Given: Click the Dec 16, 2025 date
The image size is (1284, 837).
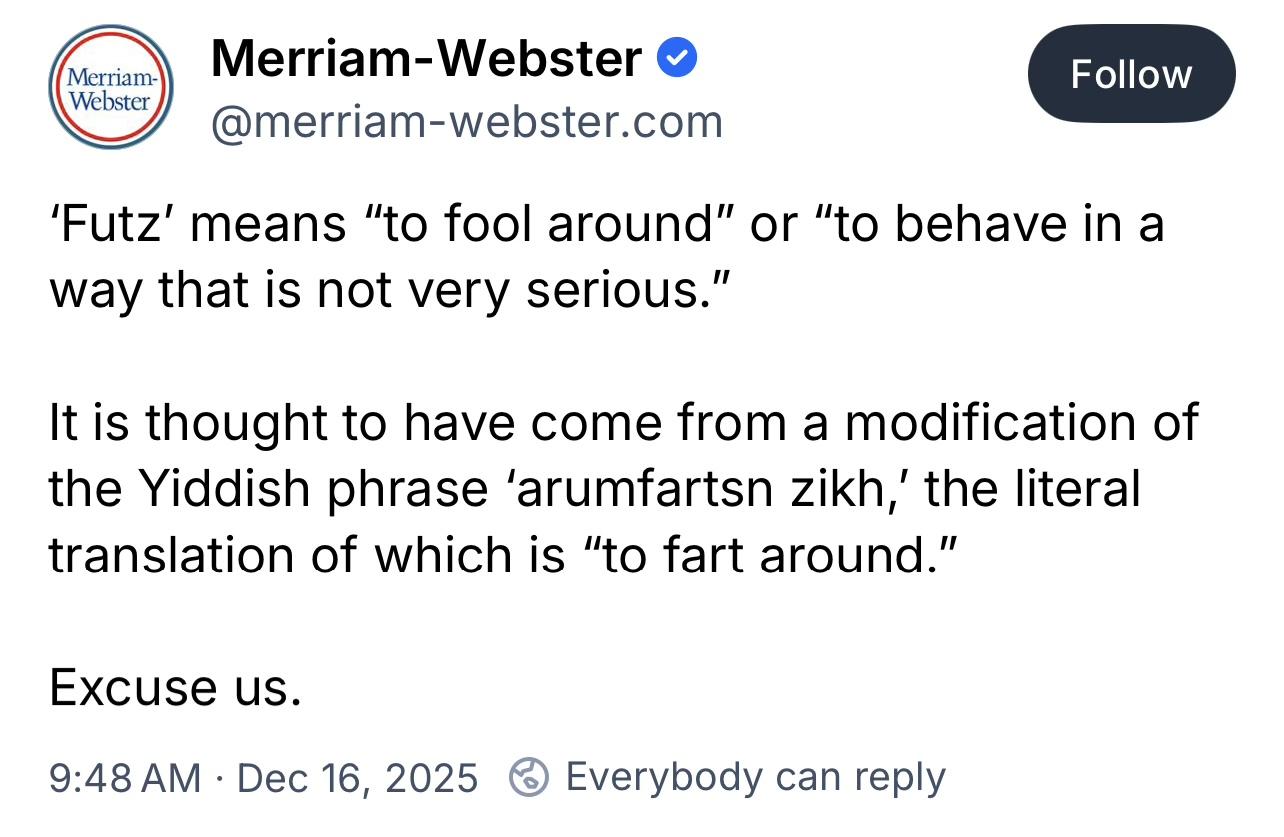Looking at the screenshot, I should coord(357,778).
